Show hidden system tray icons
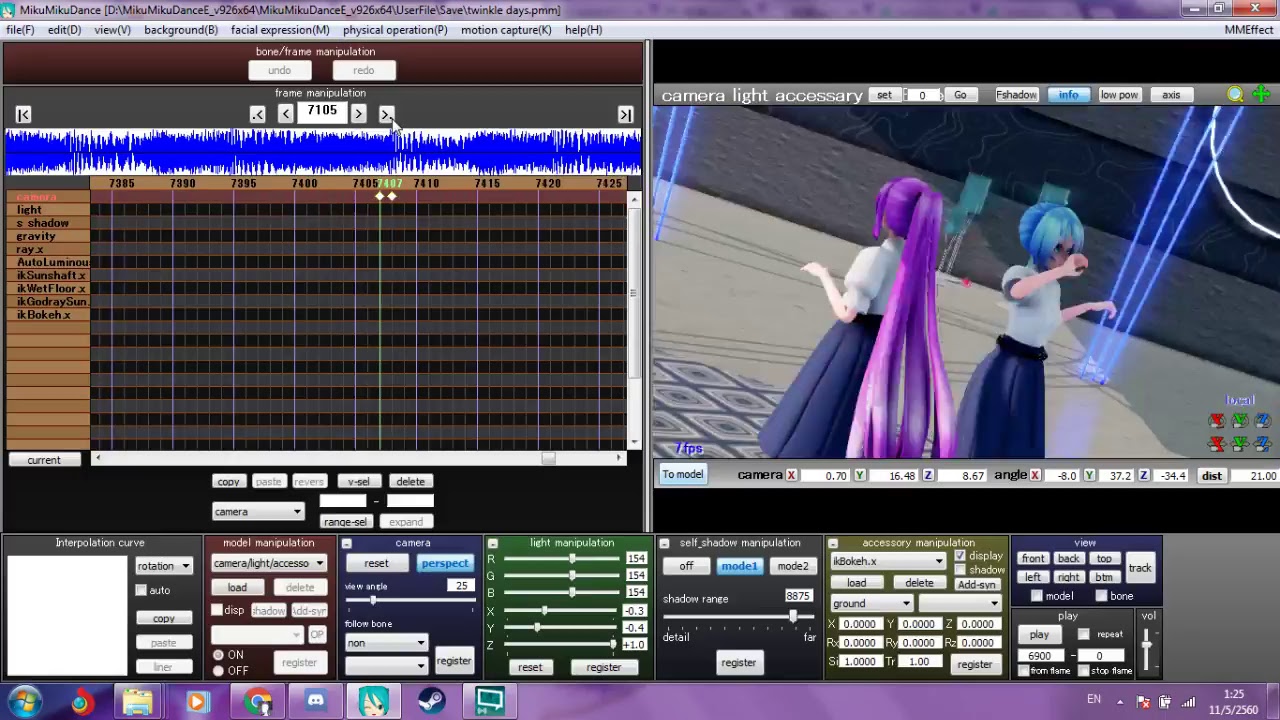 click(1120, 702)
